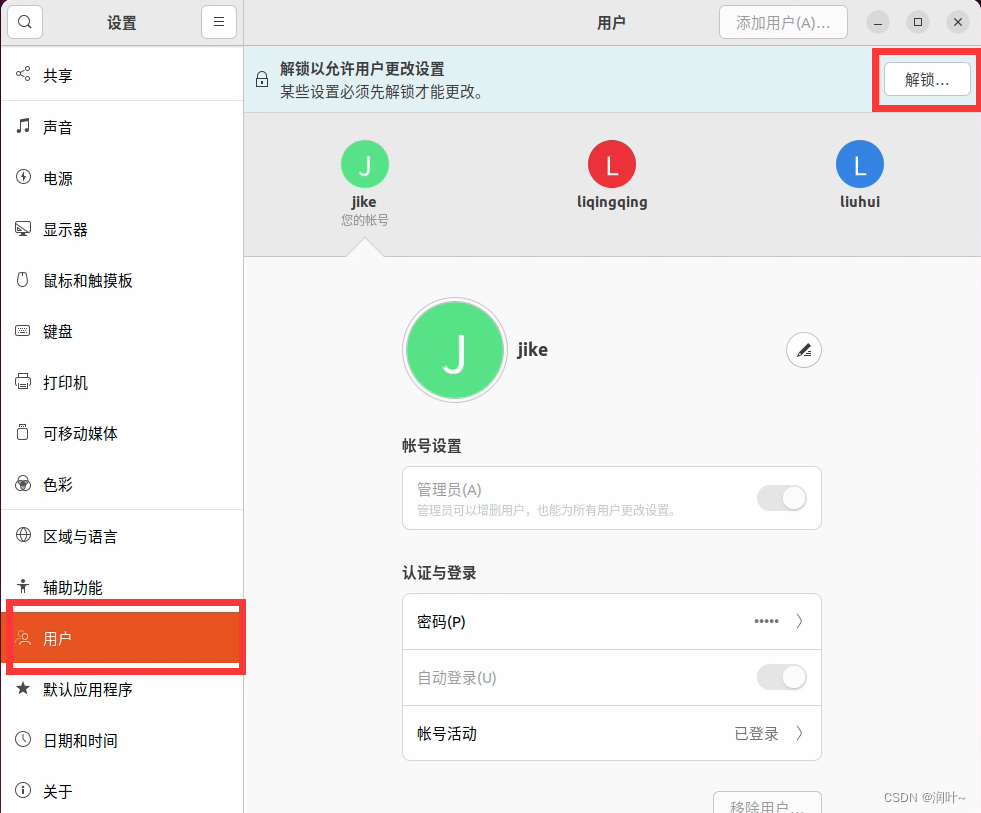Viewport: 981px width, 813px height.
Task: Go to 色彩 color settings
Action: tap(122, 485)
